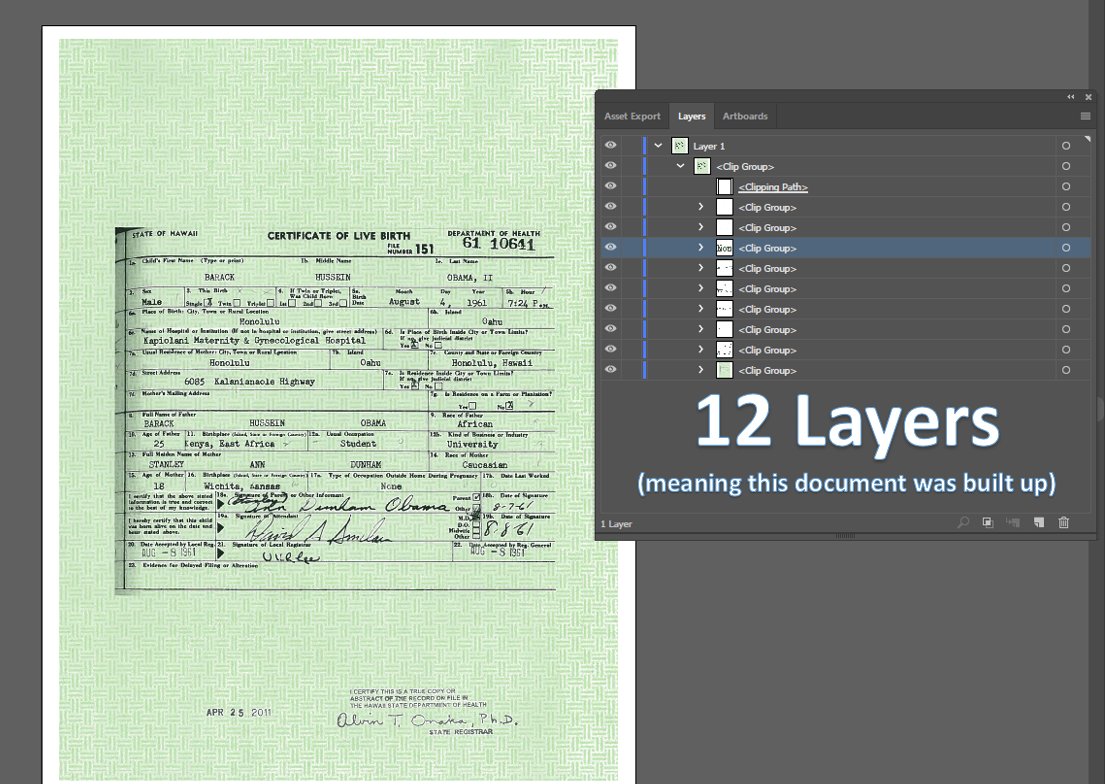Switch to the Asset Export tab
The image size is (1105, 784).
[632, 116]
